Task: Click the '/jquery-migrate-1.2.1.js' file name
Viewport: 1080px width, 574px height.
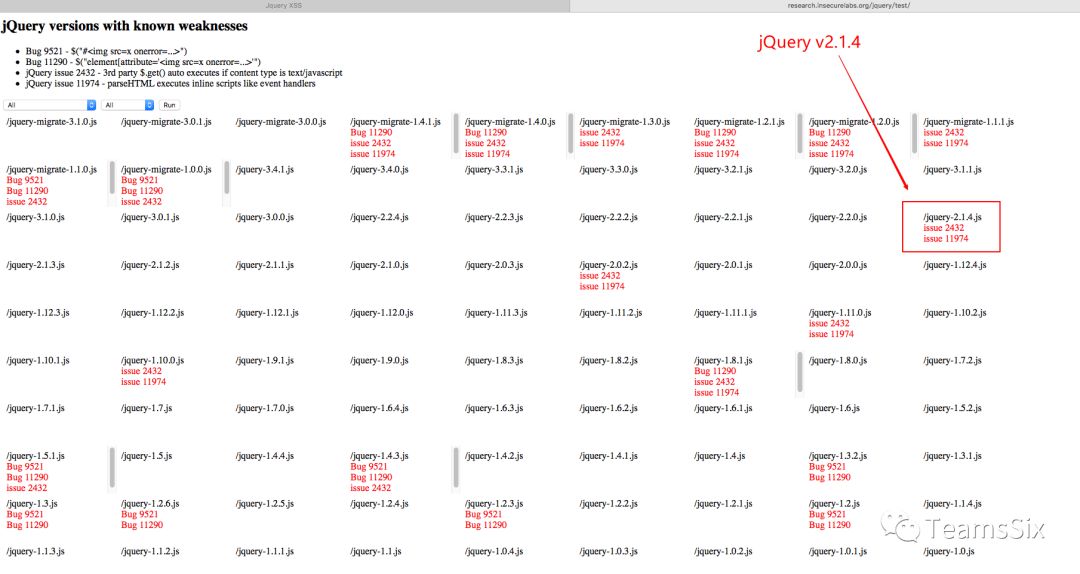Action: point(740,122)
